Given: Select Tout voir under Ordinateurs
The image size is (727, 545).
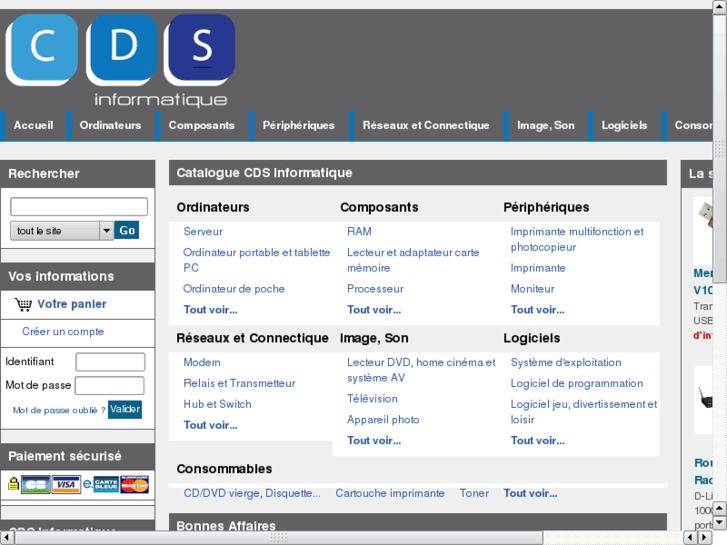Looking at the screenshot, I should [x=210, y=310].
